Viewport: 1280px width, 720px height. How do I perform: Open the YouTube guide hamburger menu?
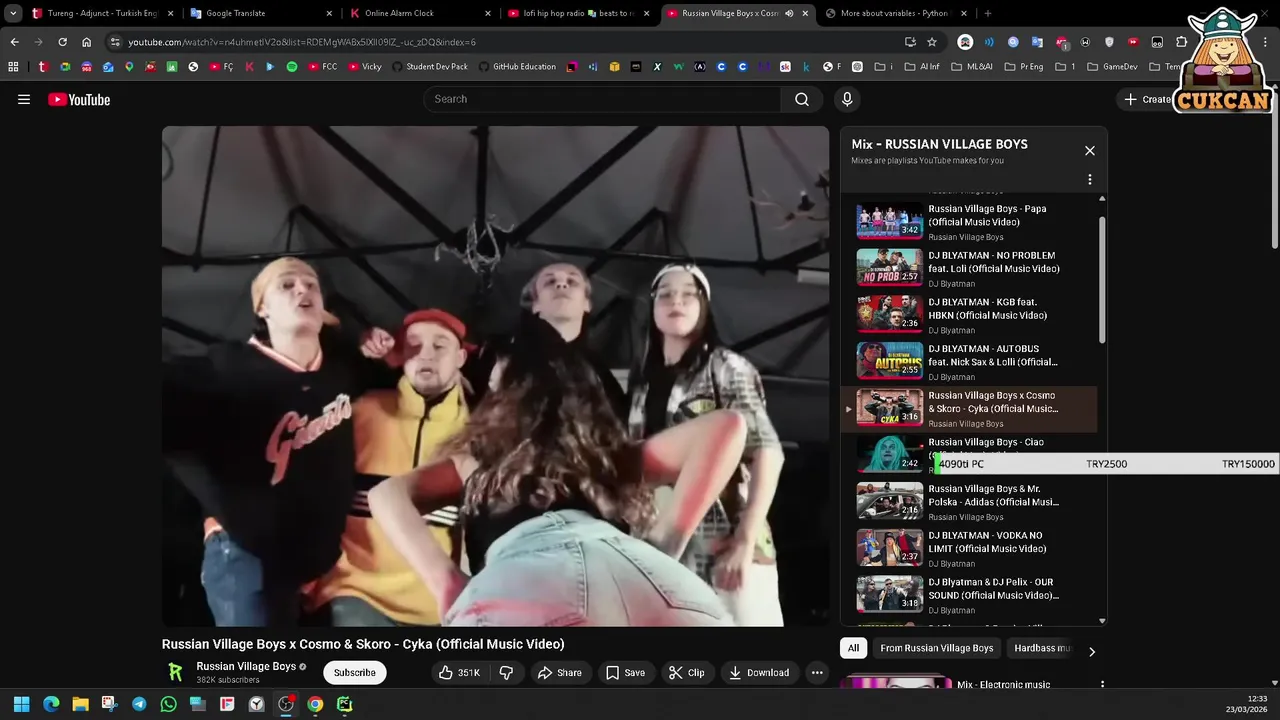tap(24, 99)
